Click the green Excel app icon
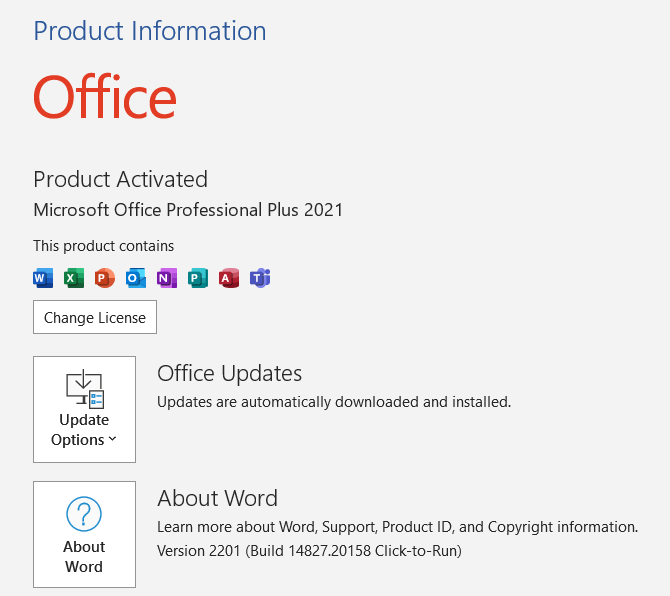The image size is (670, 596). point(74,278)
